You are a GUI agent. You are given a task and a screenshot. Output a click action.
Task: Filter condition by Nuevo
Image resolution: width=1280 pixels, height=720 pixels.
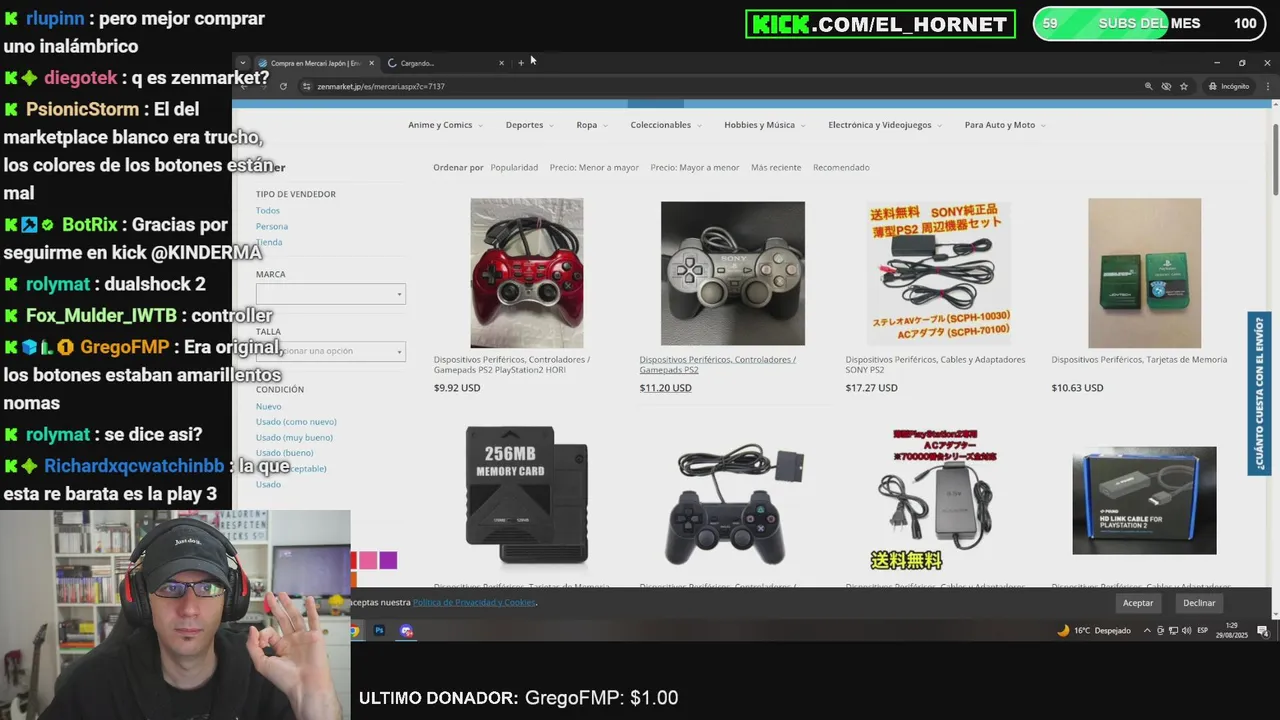[x=269, y=406]
